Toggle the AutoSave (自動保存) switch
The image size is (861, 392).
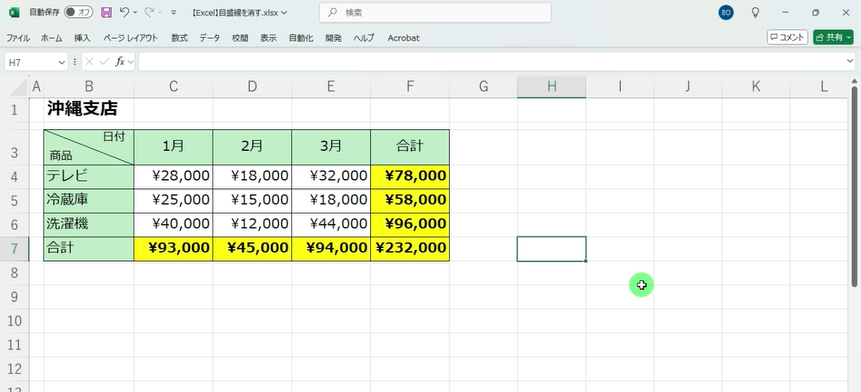[x=79, y=12]
